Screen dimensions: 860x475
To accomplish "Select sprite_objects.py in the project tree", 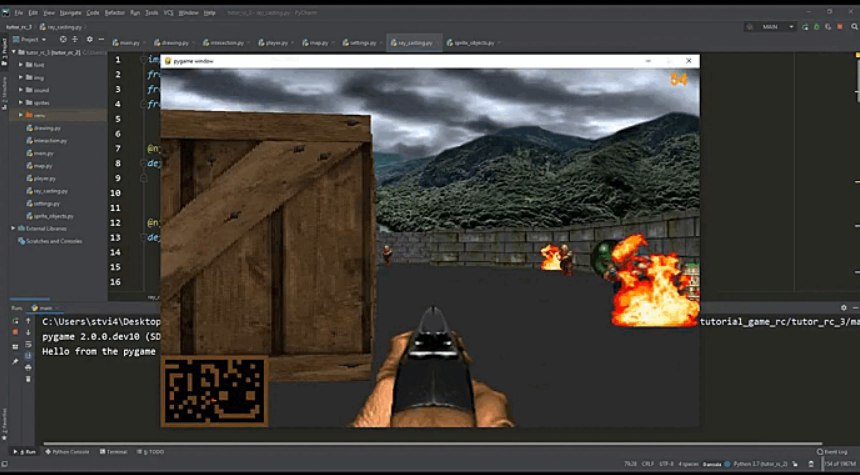I will (x=50, y=216).
